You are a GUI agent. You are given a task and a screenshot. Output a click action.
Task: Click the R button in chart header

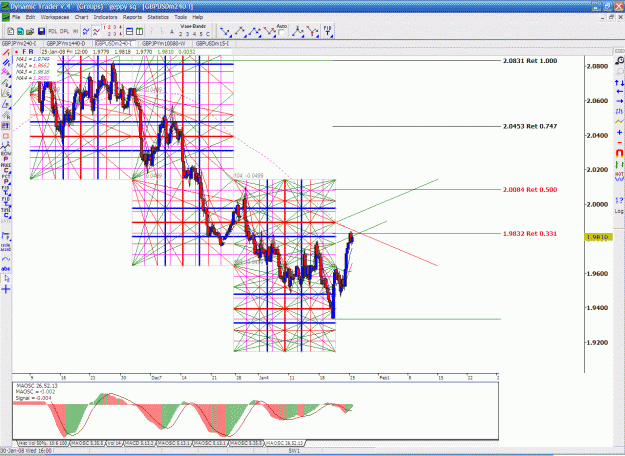pyautogui.click(x=31, y=52)
